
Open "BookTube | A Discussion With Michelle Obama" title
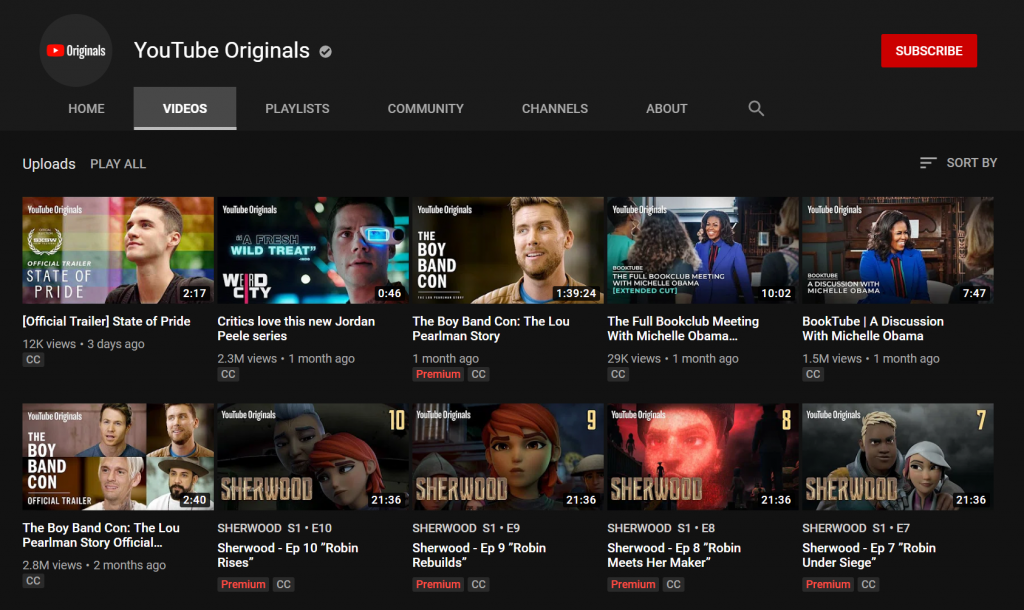[873, 329]
